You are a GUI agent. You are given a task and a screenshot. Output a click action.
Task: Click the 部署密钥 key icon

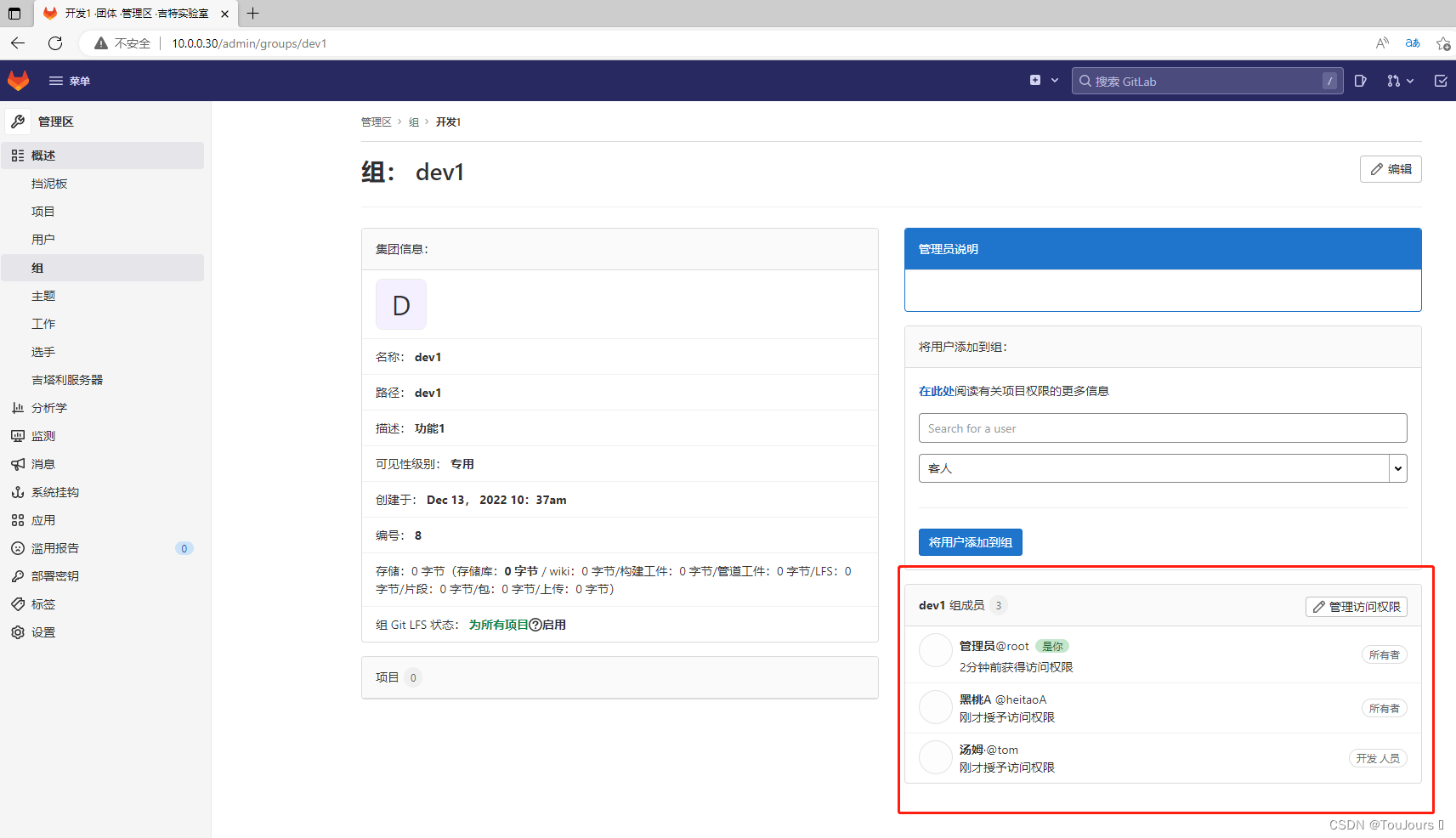pyautogui.click(x=18, y=576)
